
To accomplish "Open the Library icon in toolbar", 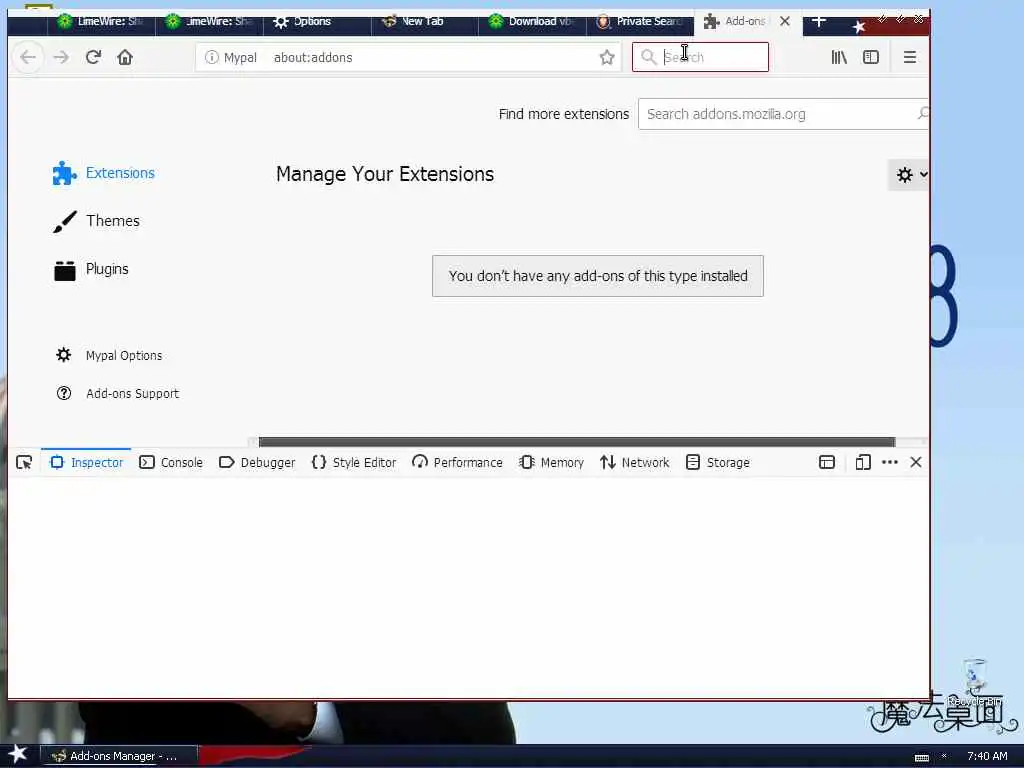I will click(x=839, y=57).
